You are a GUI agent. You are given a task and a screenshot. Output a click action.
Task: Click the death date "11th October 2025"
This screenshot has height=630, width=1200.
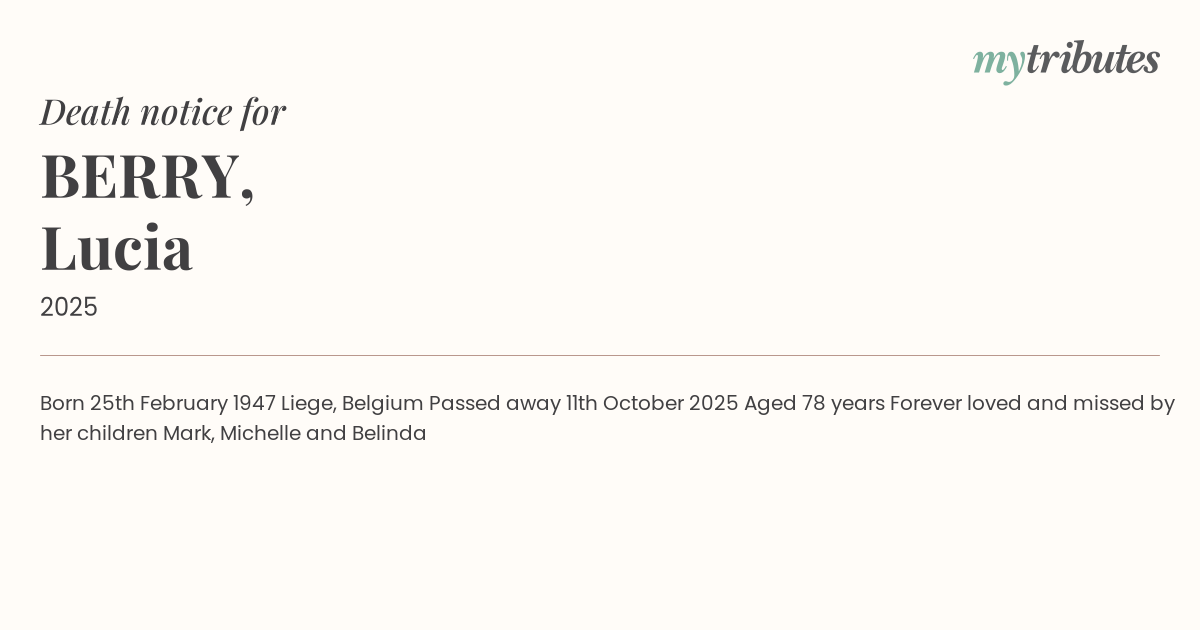[652, 404]
